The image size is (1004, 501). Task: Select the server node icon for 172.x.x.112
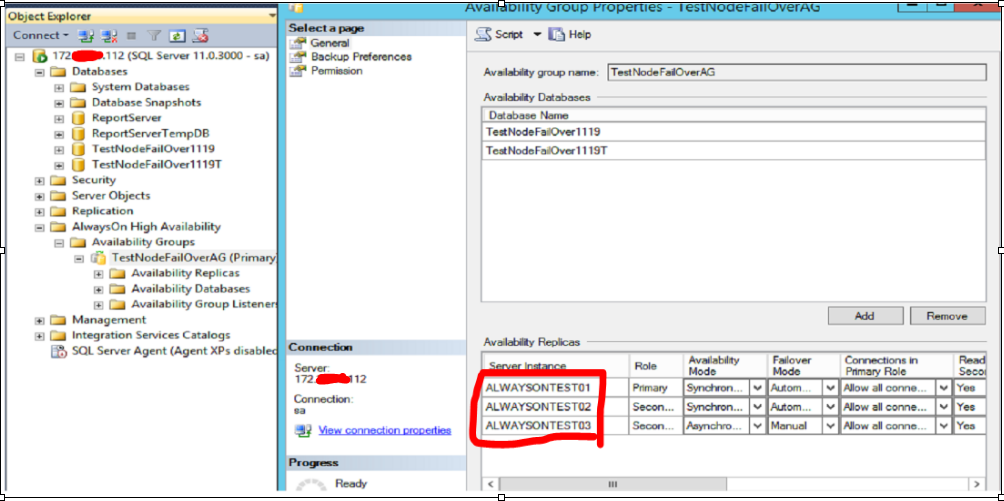(x=40, y=56)
